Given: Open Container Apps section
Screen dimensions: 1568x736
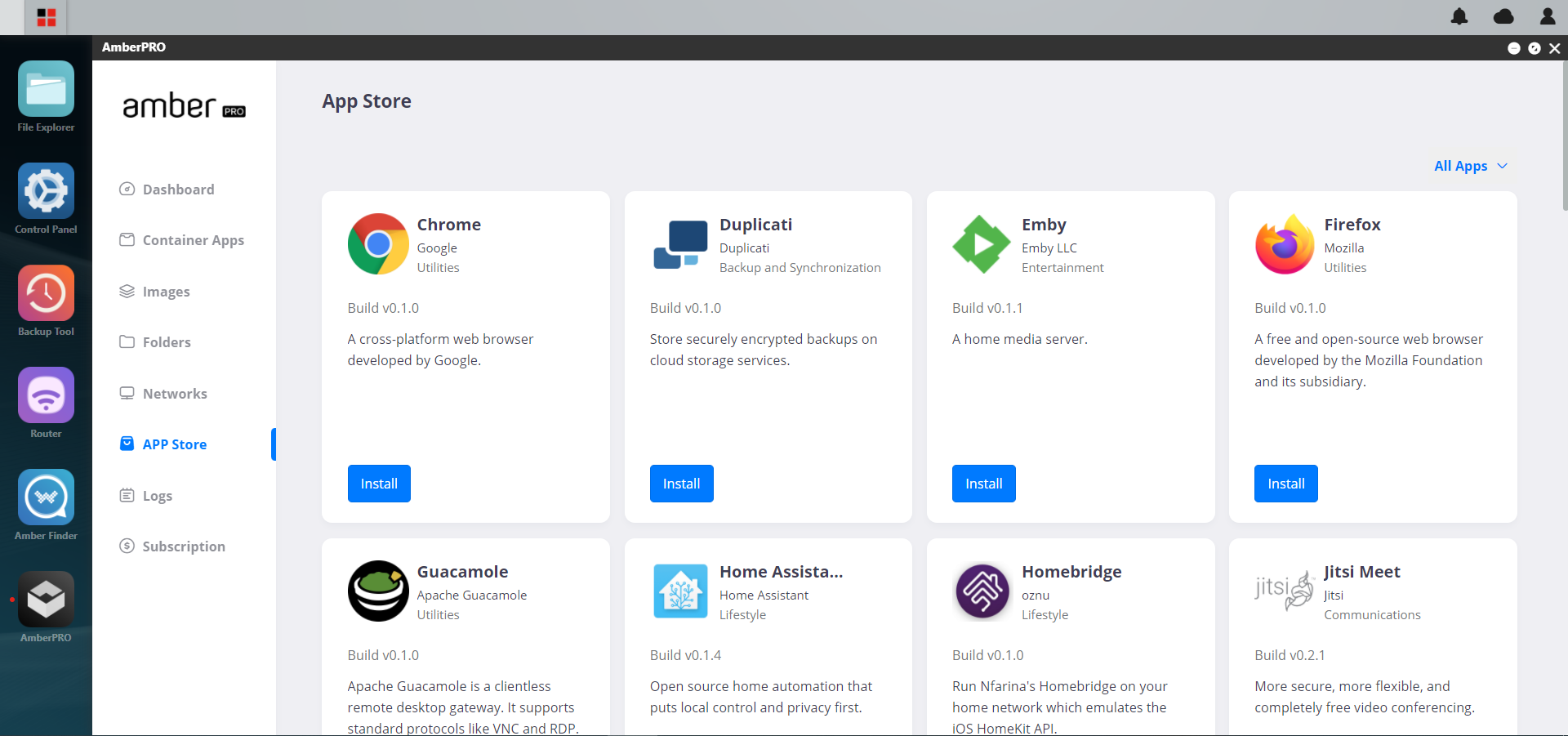Looking at the screenshot, I should (194, 240).
